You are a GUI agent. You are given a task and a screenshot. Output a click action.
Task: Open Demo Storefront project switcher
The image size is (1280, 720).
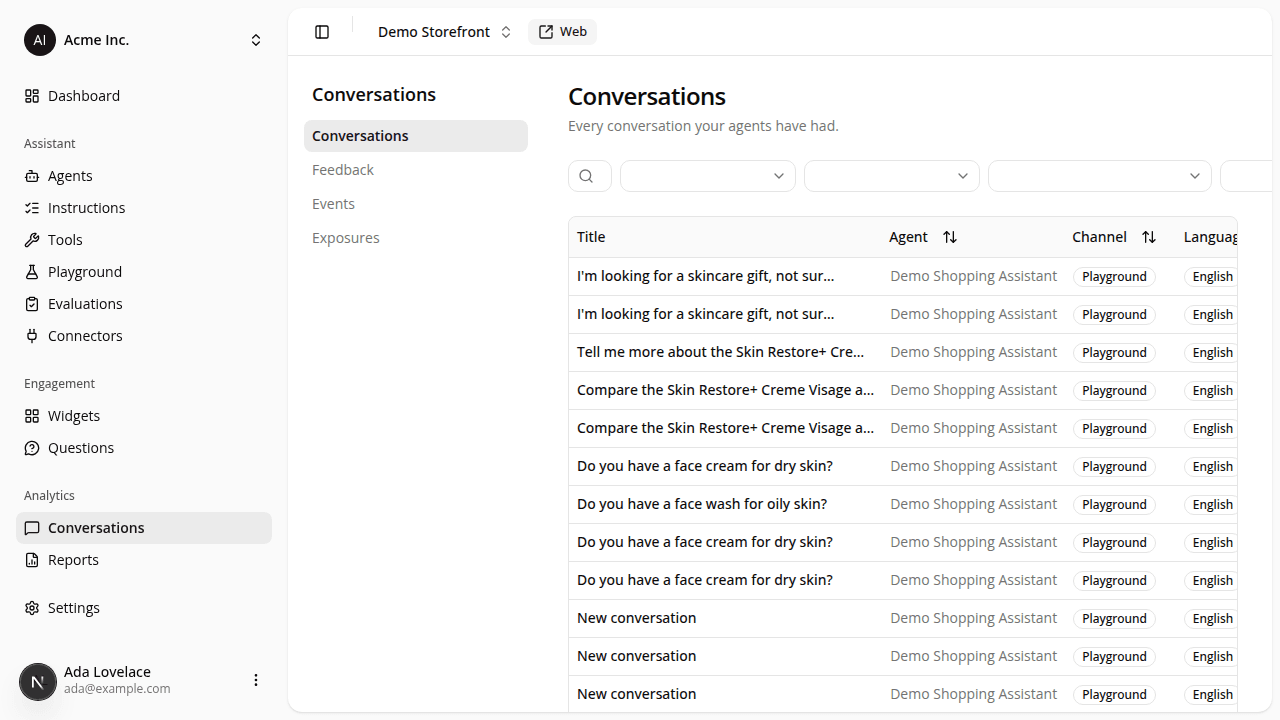(x=444, y=32)
